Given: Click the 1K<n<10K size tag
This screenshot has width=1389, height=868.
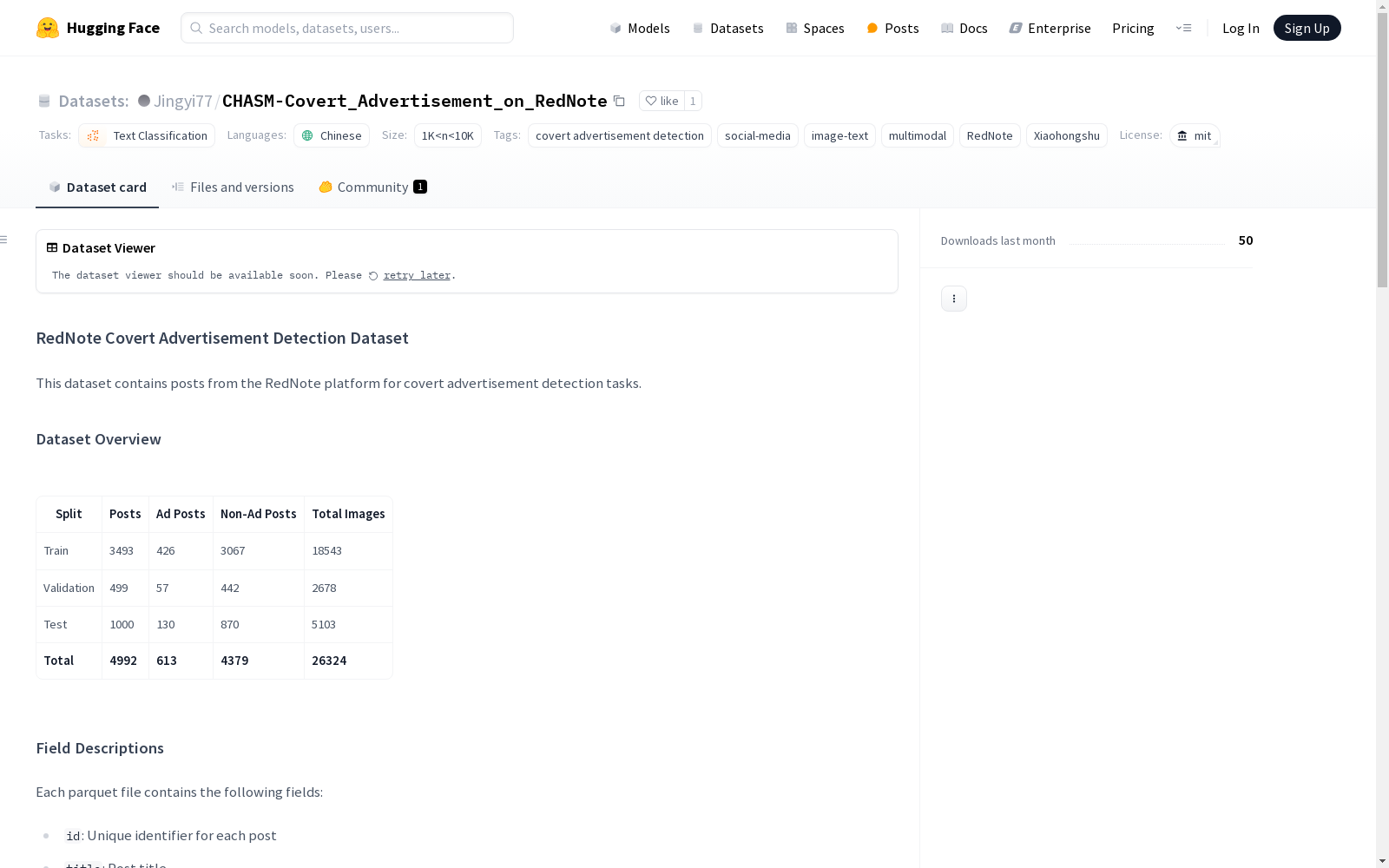Looking at the screenshot, I should [x=448, y=135].
